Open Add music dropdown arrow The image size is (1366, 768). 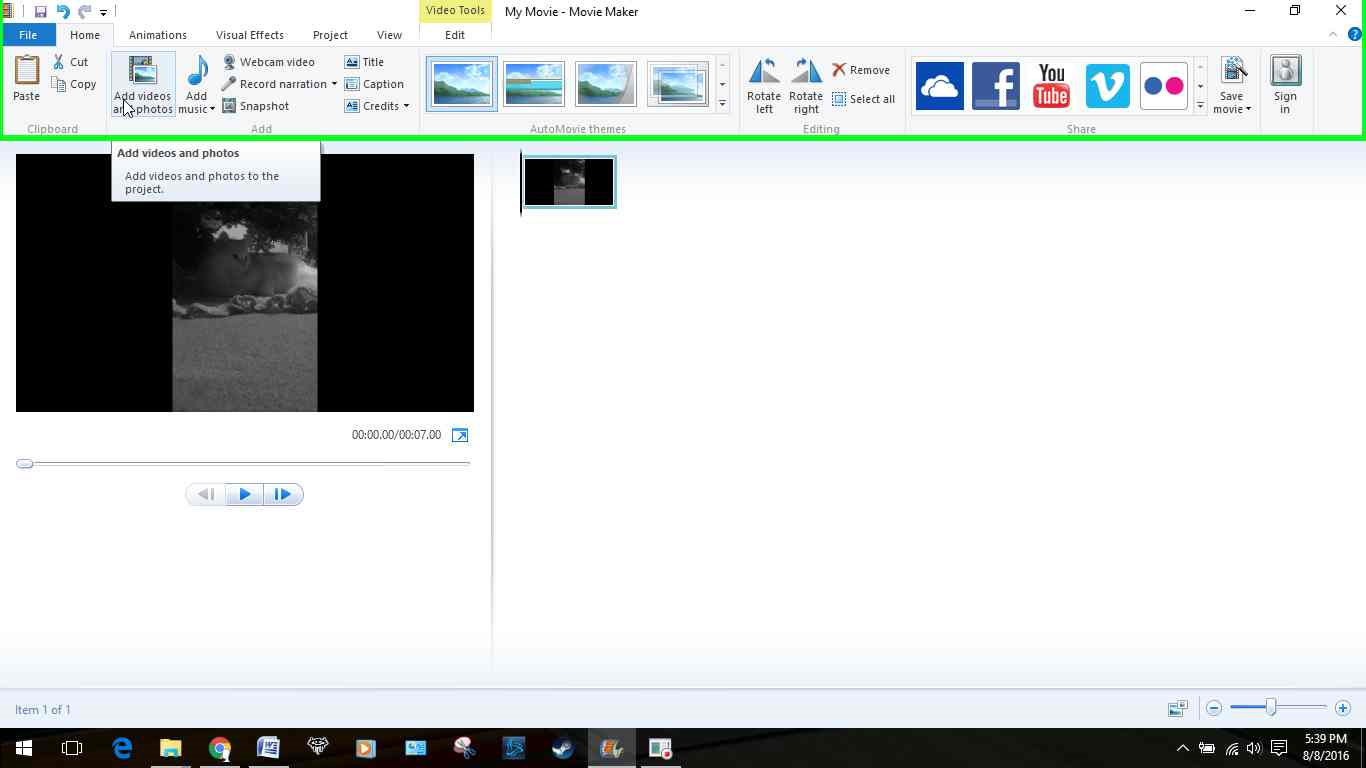point(212,109)
